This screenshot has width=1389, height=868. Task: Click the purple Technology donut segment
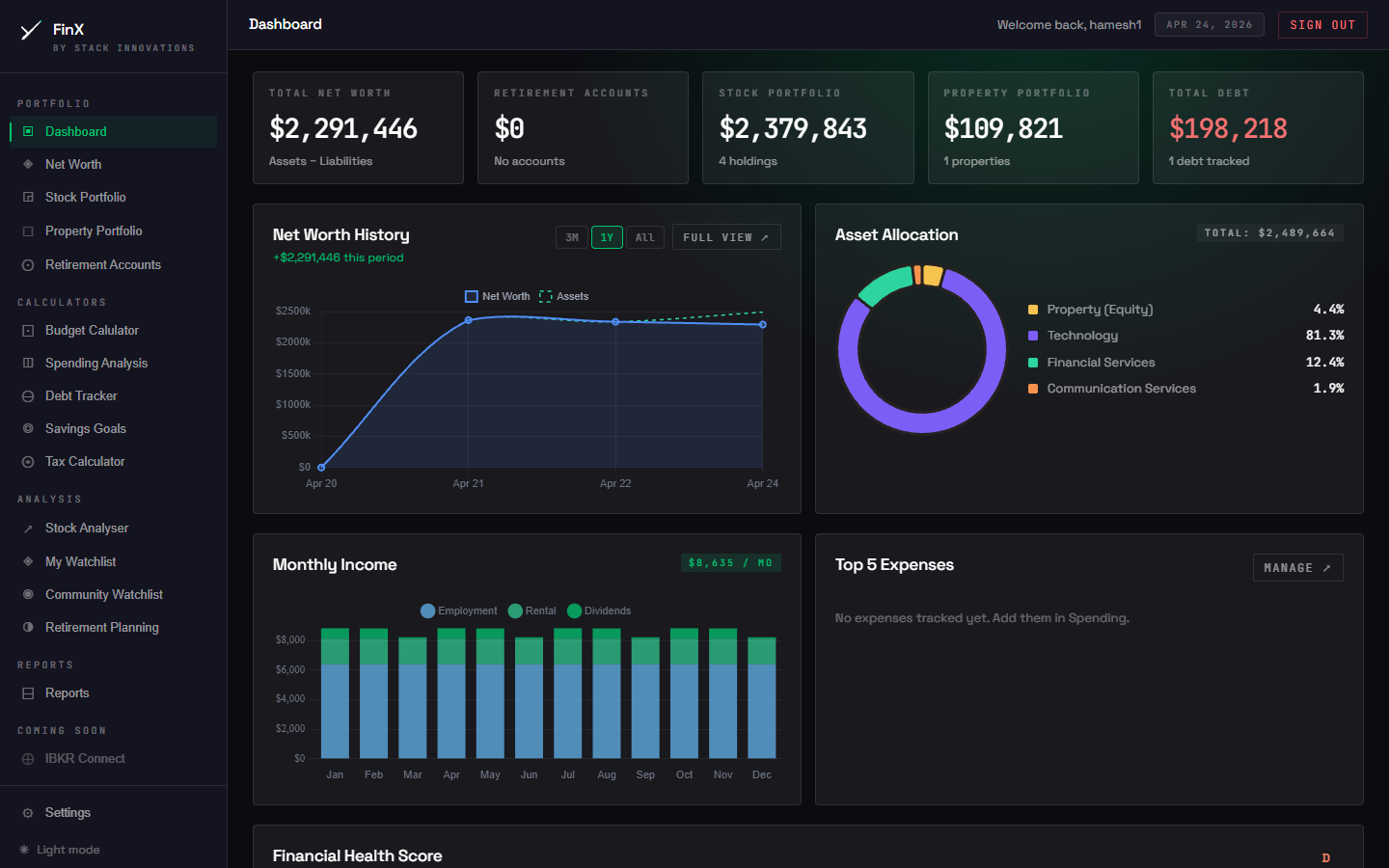[923, 422]
